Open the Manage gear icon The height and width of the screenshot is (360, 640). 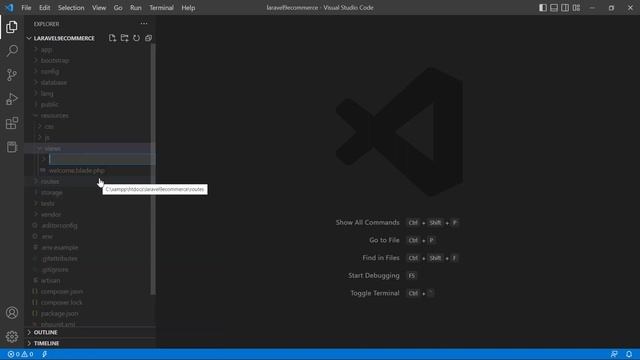click(x=12, y=336)
